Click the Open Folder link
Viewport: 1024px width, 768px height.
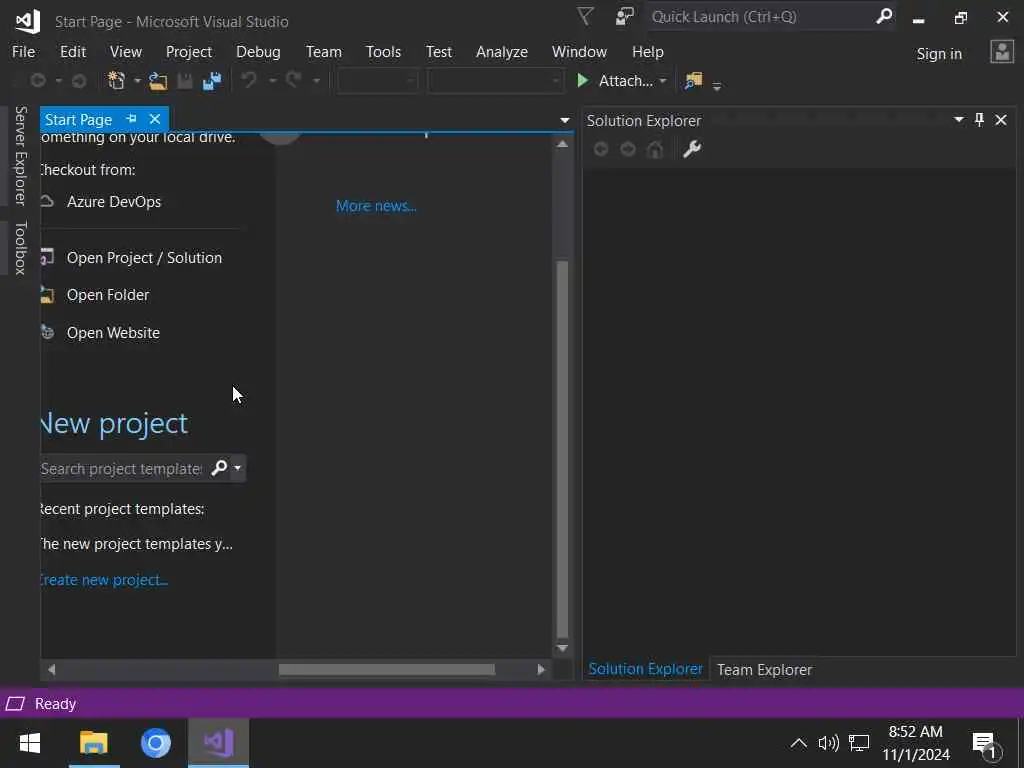[108, 295]
